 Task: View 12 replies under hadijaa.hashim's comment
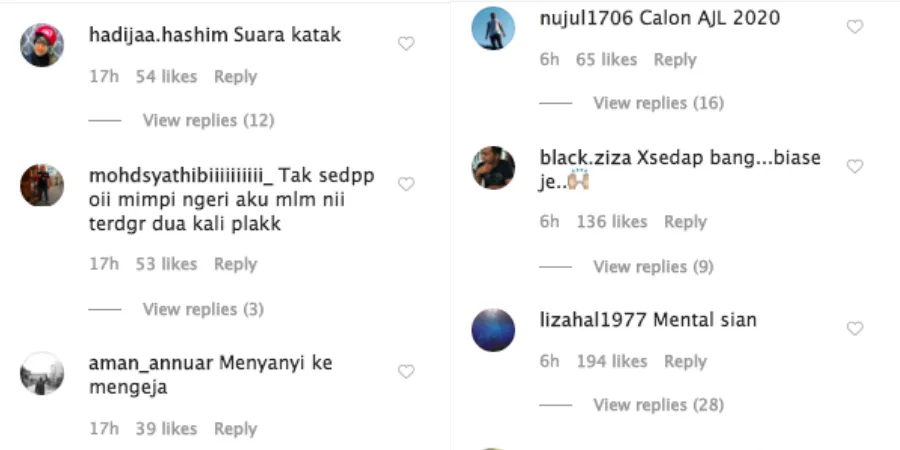click(208, 121)
